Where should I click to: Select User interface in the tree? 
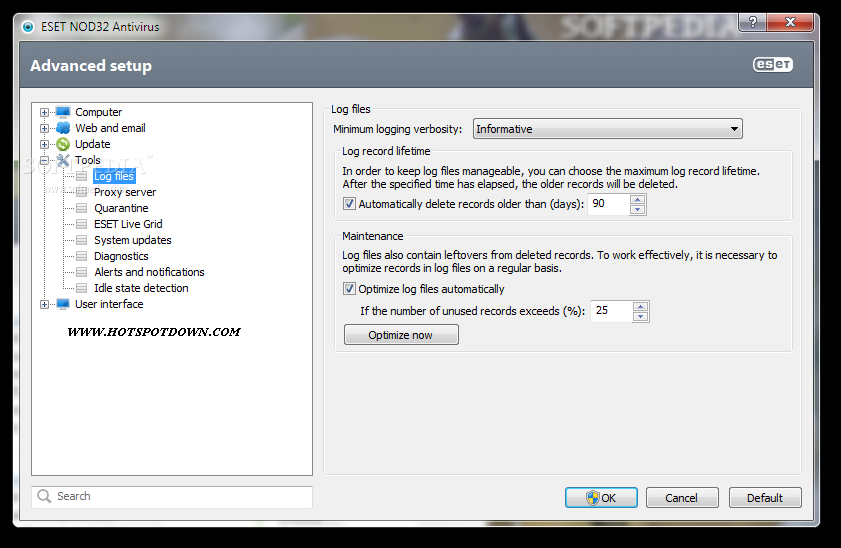coord(109,304)
